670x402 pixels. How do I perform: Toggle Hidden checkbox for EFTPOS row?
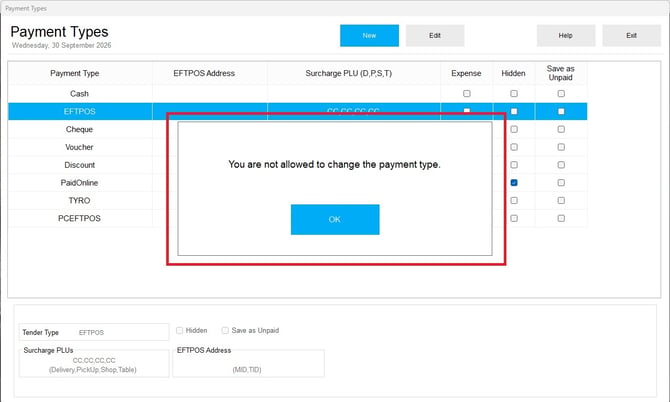[514, 112]
